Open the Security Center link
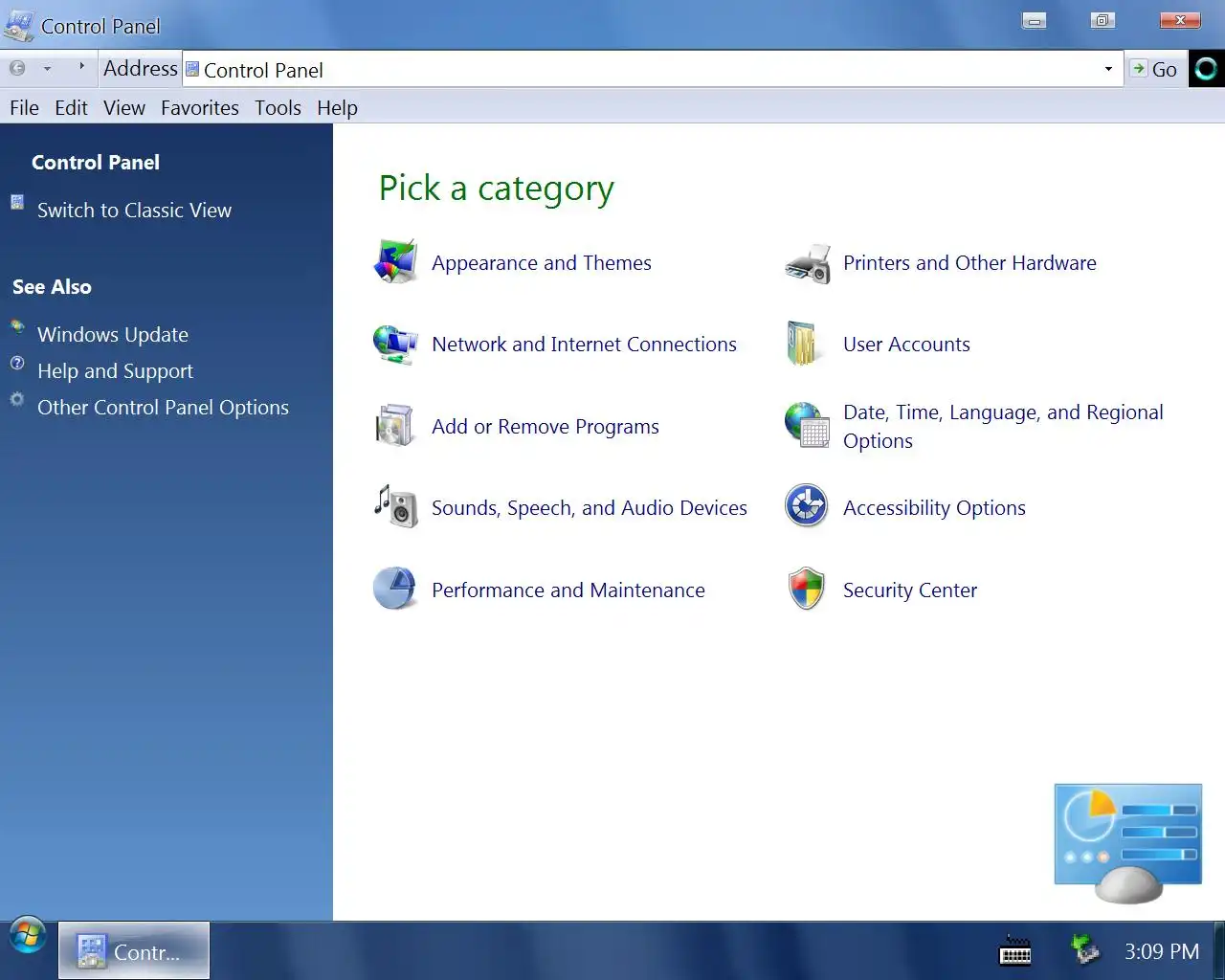This screenshot has height=980, width=1225. (910, 590)
